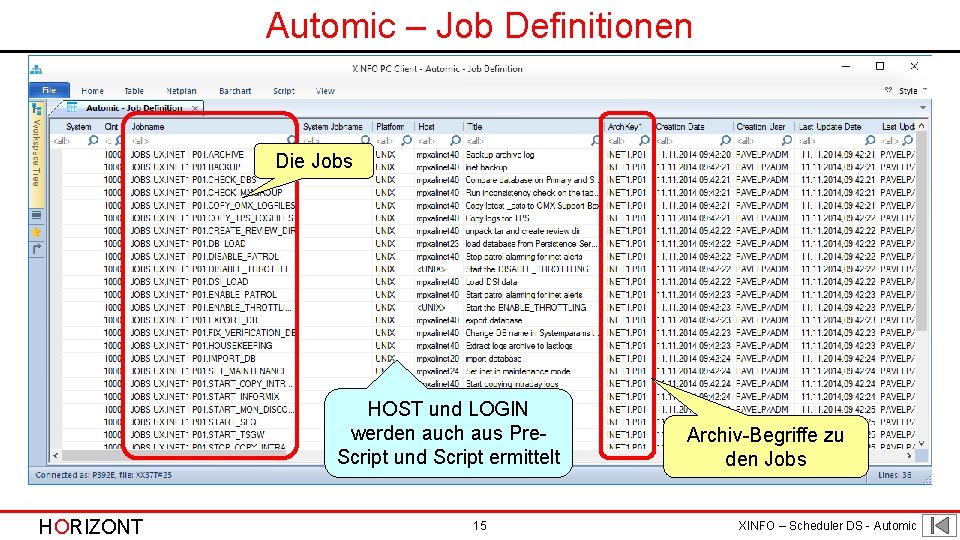Click the search icon in ArchKey1 filter
The width and height of the screenshot is (960, 540).
coord(645,140)
